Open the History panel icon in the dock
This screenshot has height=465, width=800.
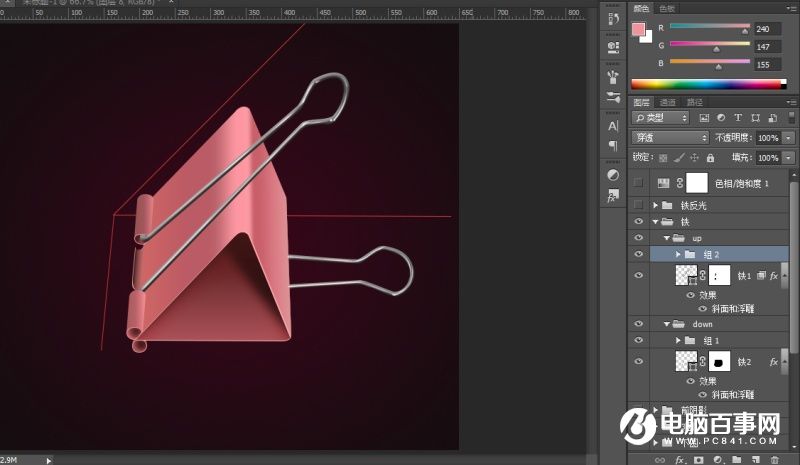point(613,19)
